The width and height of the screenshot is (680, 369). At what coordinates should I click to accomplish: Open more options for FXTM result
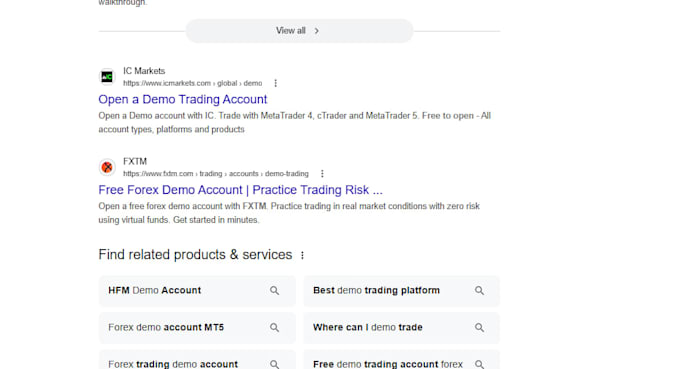[322, 173]
